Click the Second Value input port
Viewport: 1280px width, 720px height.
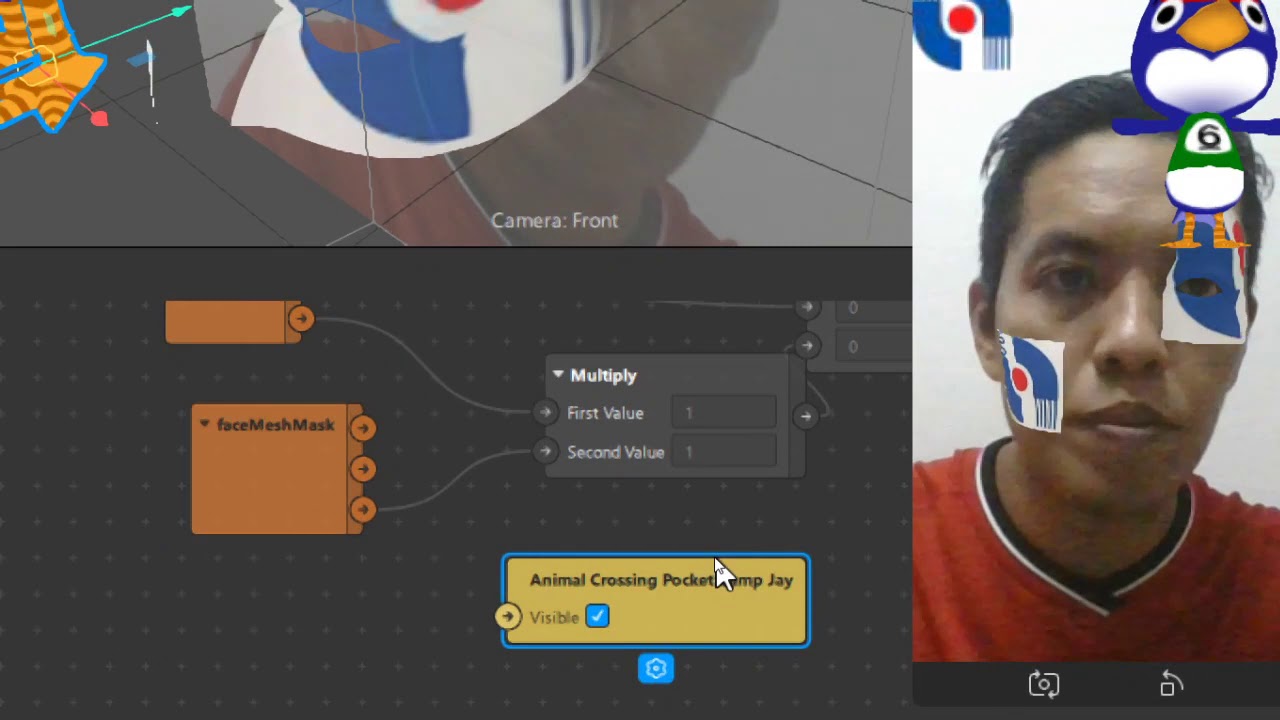[x=545, y=452]
